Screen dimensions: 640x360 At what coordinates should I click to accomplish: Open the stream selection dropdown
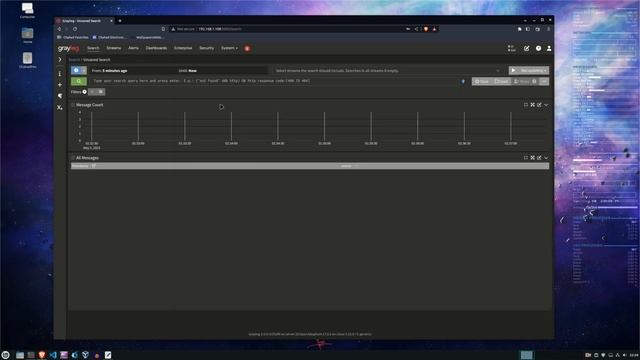tap(388, 71)
